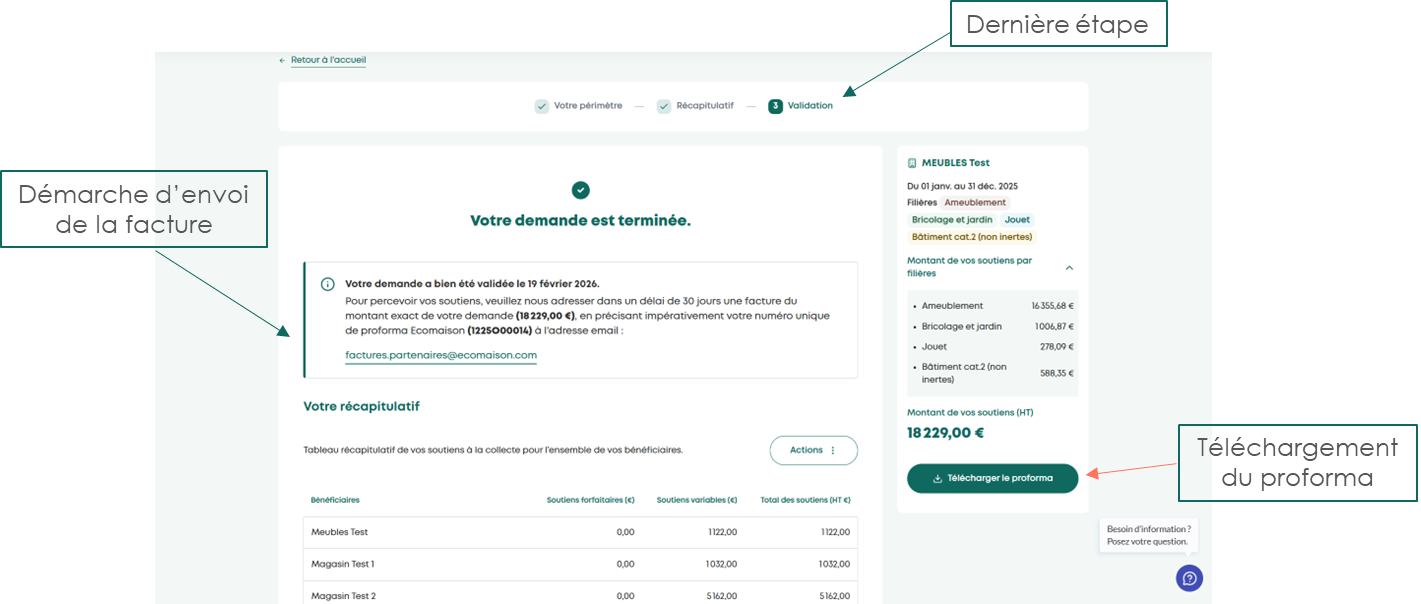Click the 'Du 01 janv. au 31 déc. 2025' date range

click(x=962, y=186)
